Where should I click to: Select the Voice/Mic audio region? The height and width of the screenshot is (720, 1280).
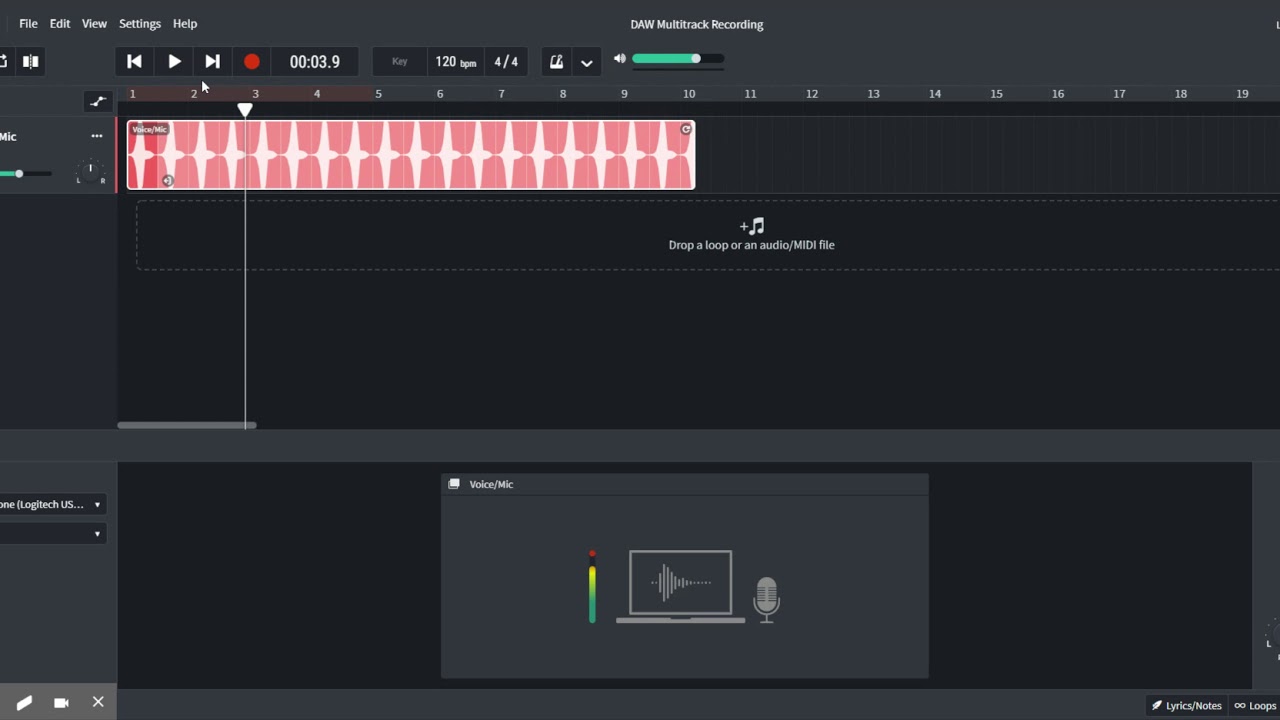click(x=411, y=155)
